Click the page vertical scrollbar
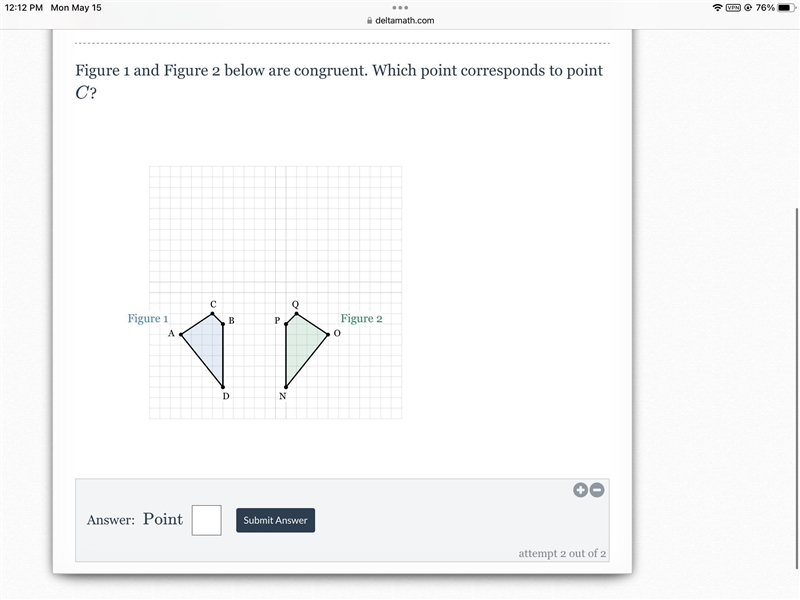Image resolution: width=800 pixels, height=600 pixels. pyautogui.click(x=797, y=388)
